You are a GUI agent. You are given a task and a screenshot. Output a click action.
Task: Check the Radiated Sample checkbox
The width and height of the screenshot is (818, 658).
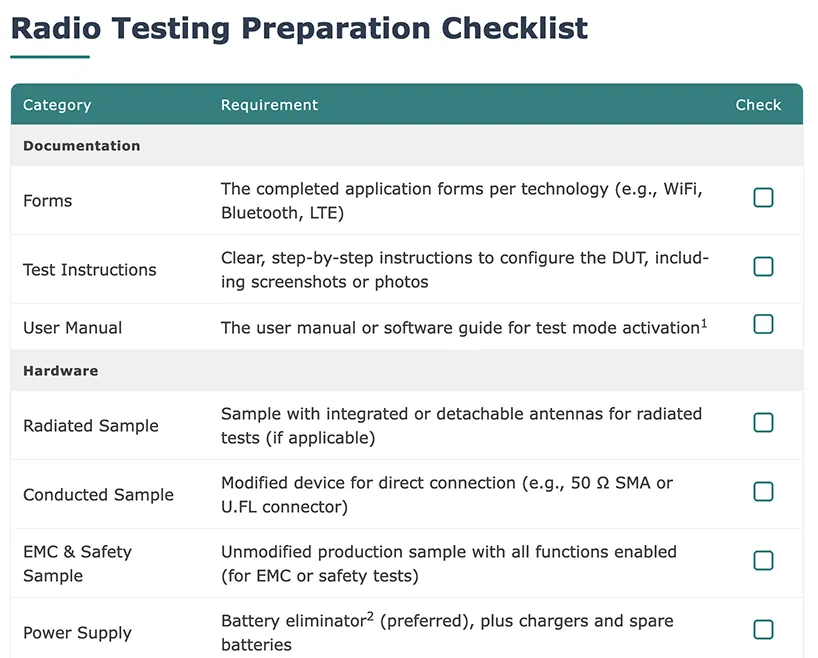pos(763,422)
